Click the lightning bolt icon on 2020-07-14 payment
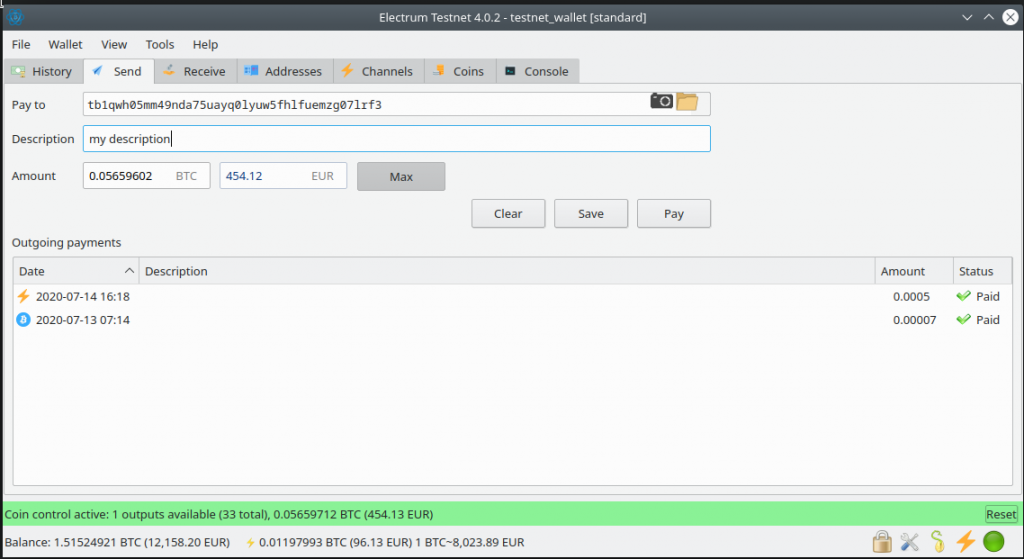 point(24,296)
